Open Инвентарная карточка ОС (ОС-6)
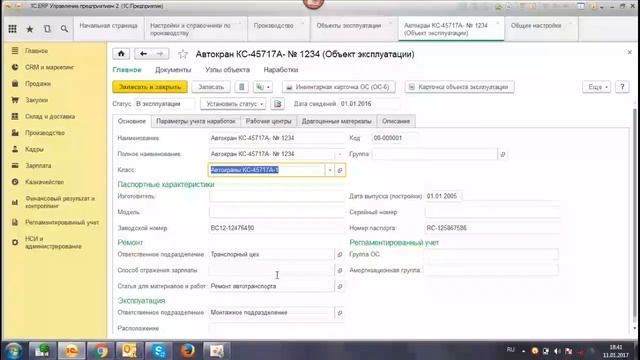Viewport: 640px width, 360px height. point(339,87)
